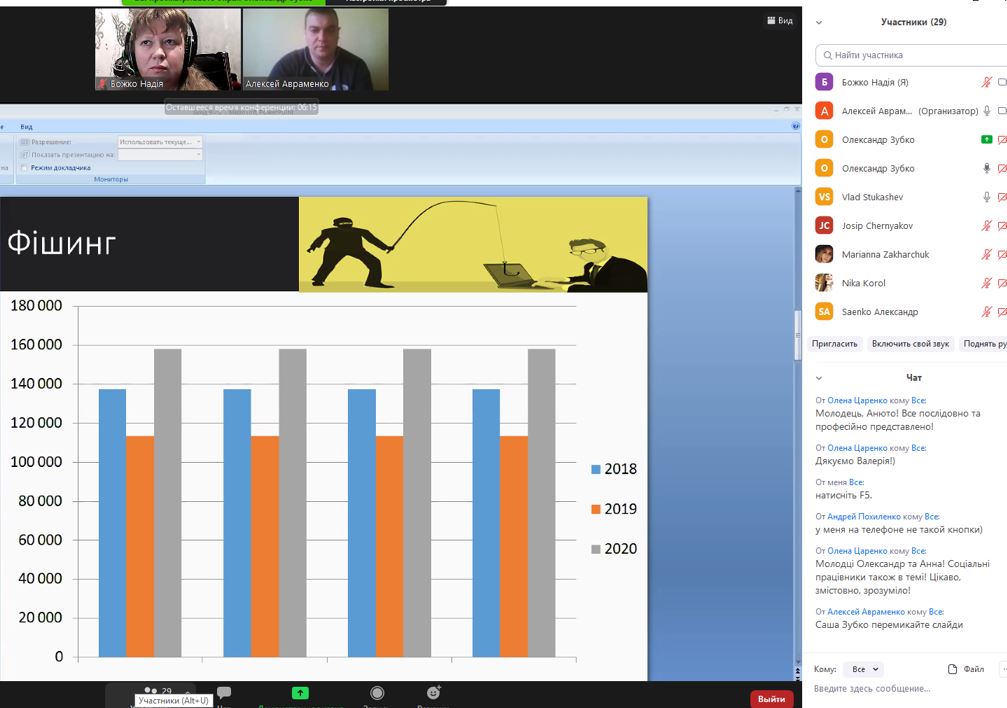
Task: Click the red Выйти button
Action: (771, 699)
